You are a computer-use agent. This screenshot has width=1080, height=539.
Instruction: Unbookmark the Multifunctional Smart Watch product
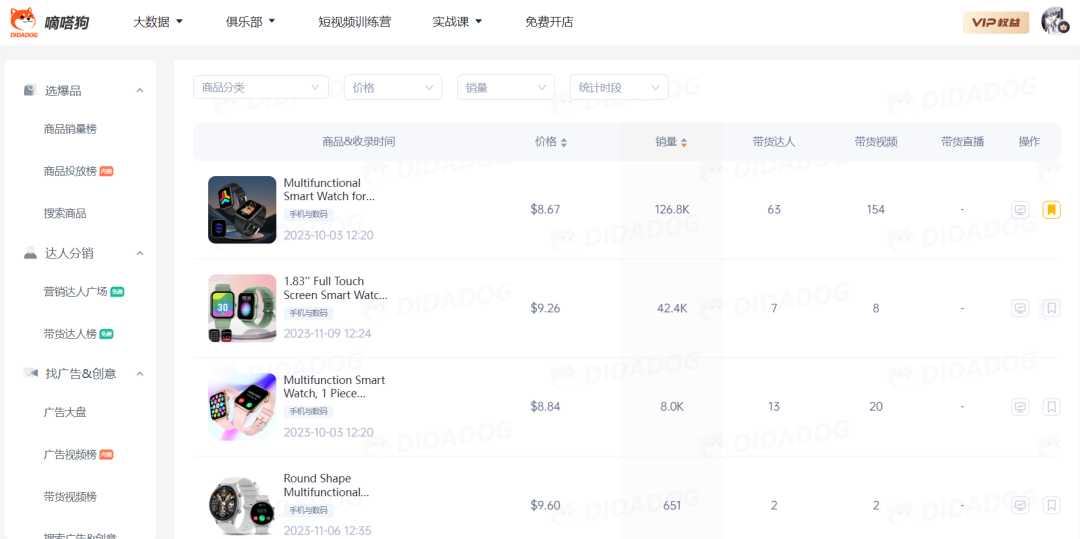click(x=1051, y=210)
